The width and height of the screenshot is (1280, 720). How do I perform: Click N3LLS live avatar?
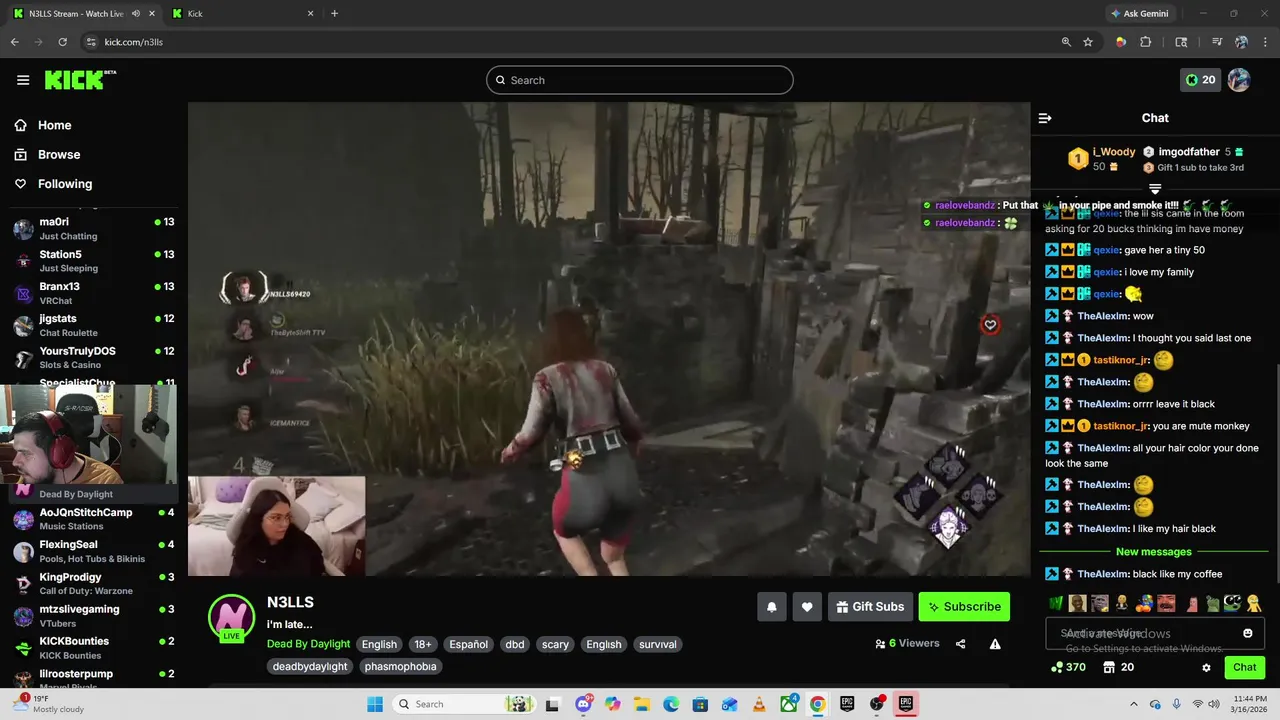point(231,618)
